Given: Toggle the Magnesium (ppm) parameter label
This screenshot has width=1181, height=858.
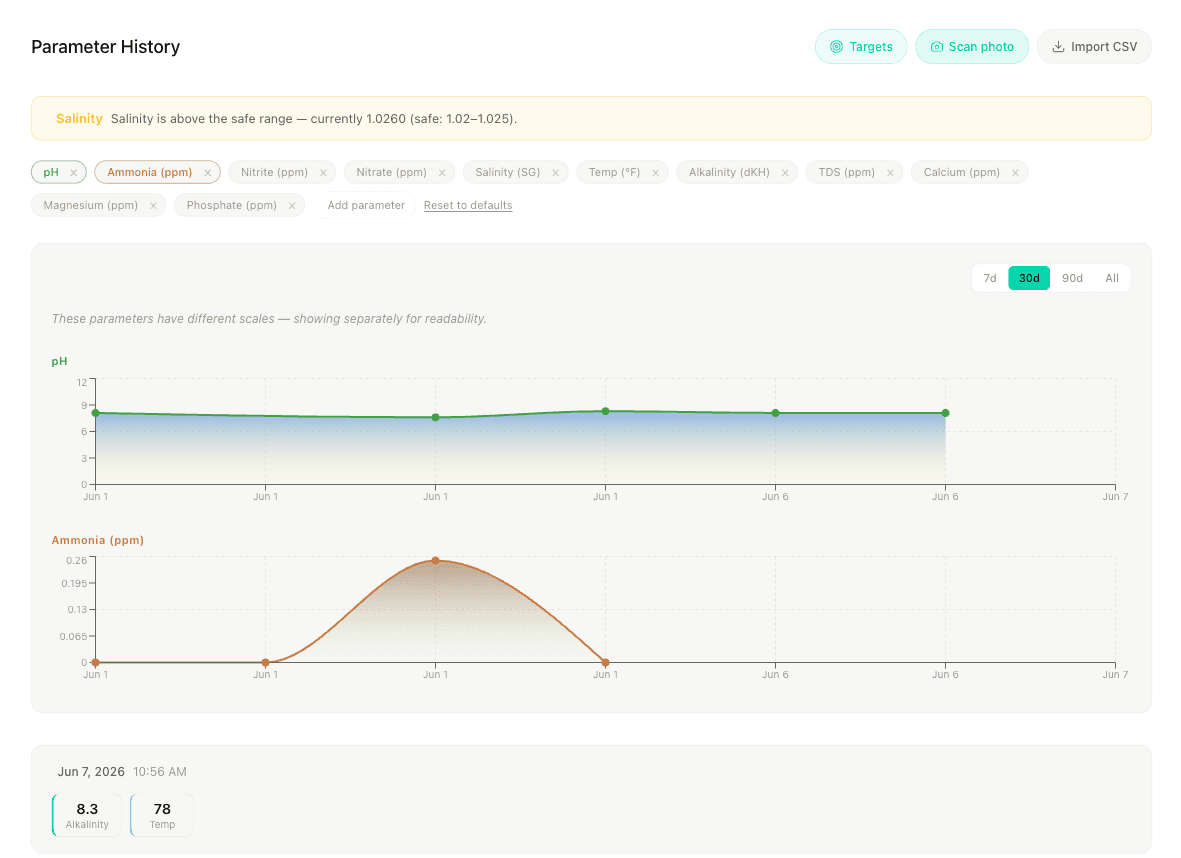Looking at the screenshot, I should (x=90, y=206).
